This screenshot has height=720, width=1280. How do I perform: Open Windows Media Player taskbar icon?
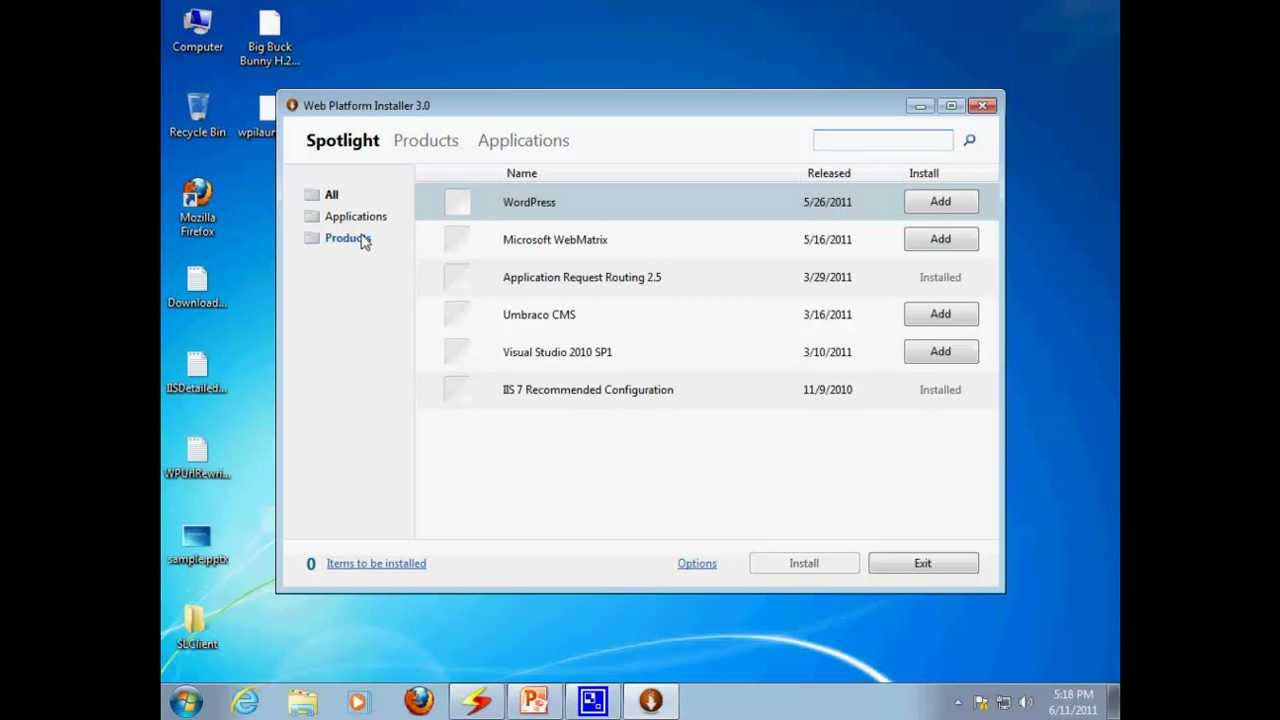tap(359, 701)
